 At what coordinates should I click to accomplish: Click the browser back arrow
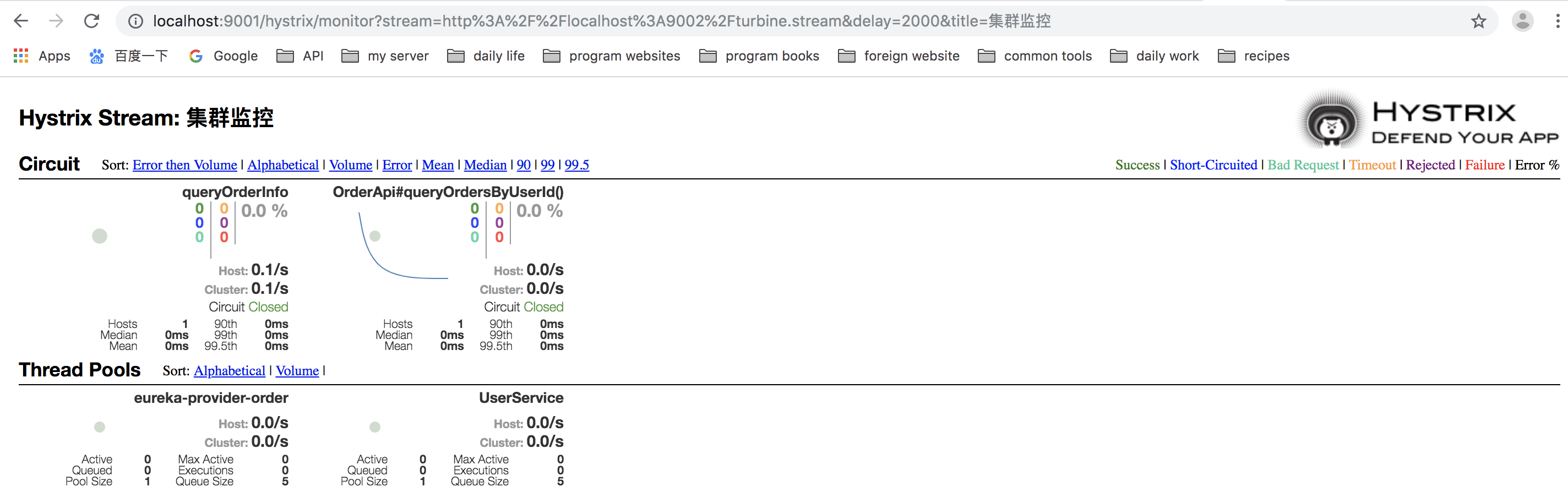[21, 21]
